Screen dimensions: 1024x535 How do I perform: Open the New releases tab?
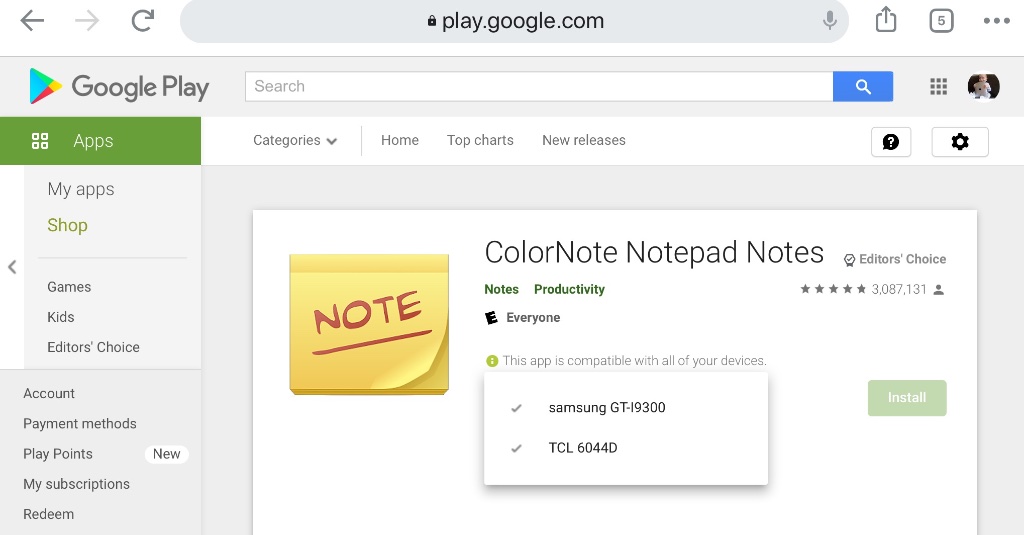tap(584, 140)
